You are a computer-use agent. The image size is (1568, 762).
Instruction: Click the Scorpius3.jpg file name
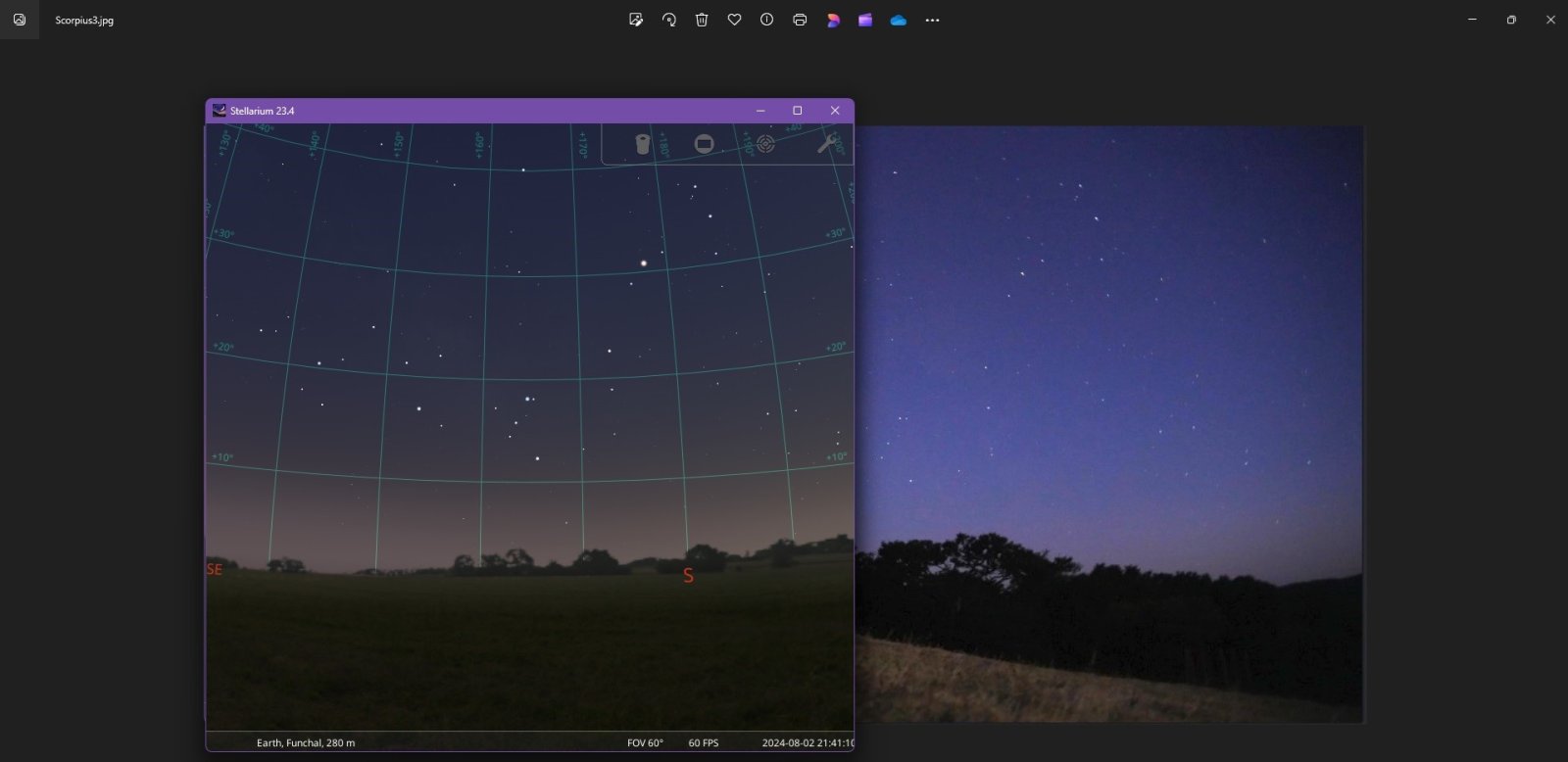(84, 21)
